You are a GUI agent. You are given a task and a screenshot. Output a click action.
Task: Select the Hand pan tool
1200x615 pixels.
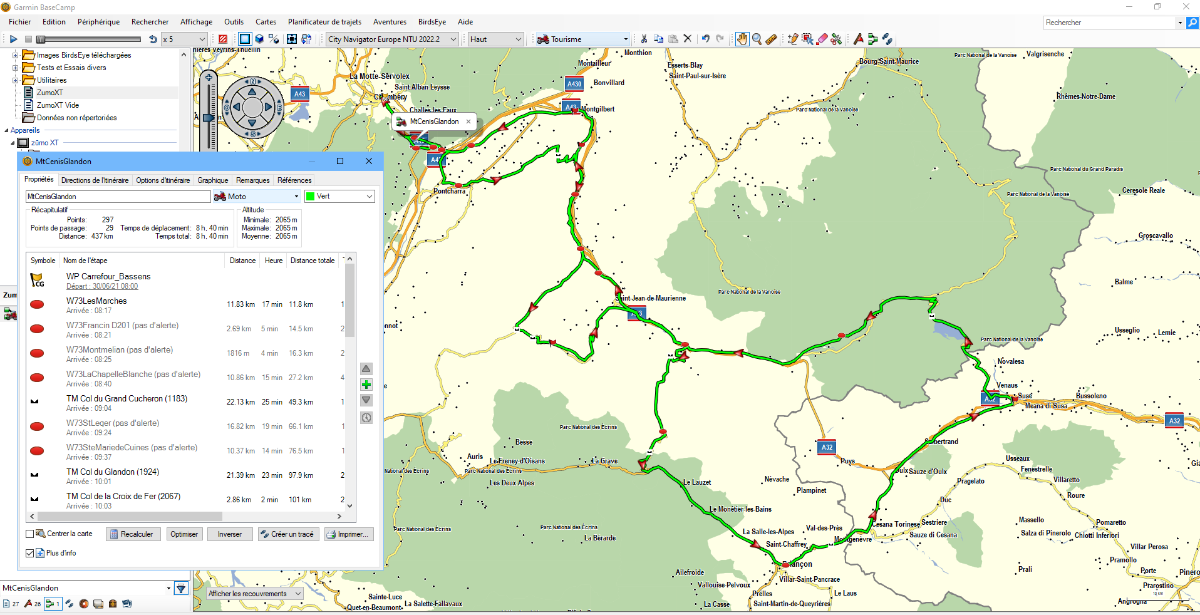742,39
